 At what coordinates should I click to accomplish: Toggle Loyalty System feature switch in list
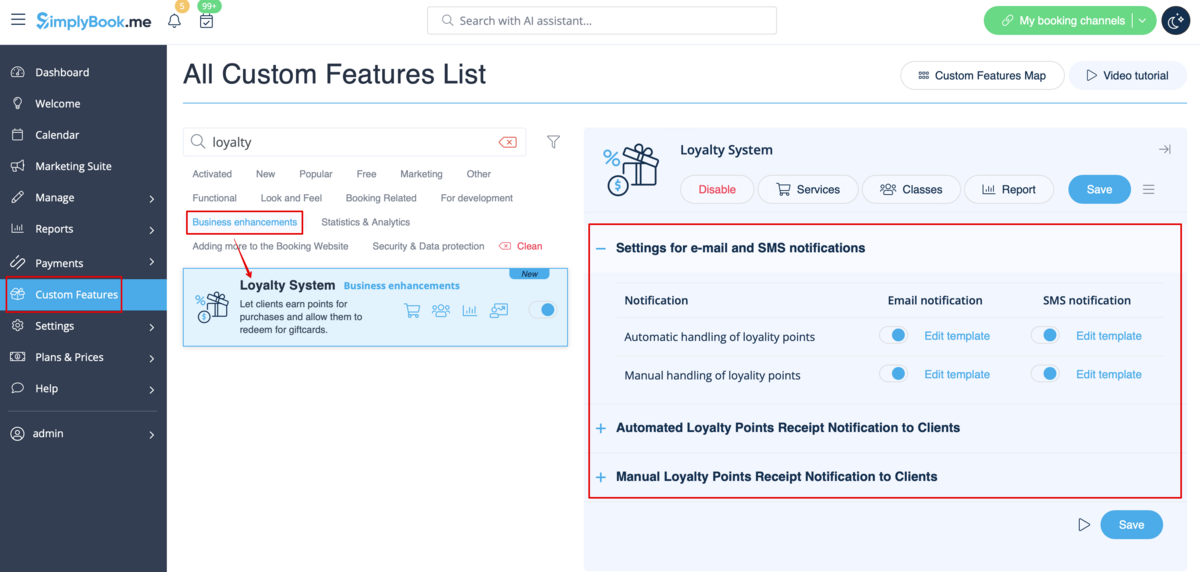coord(541,310)
